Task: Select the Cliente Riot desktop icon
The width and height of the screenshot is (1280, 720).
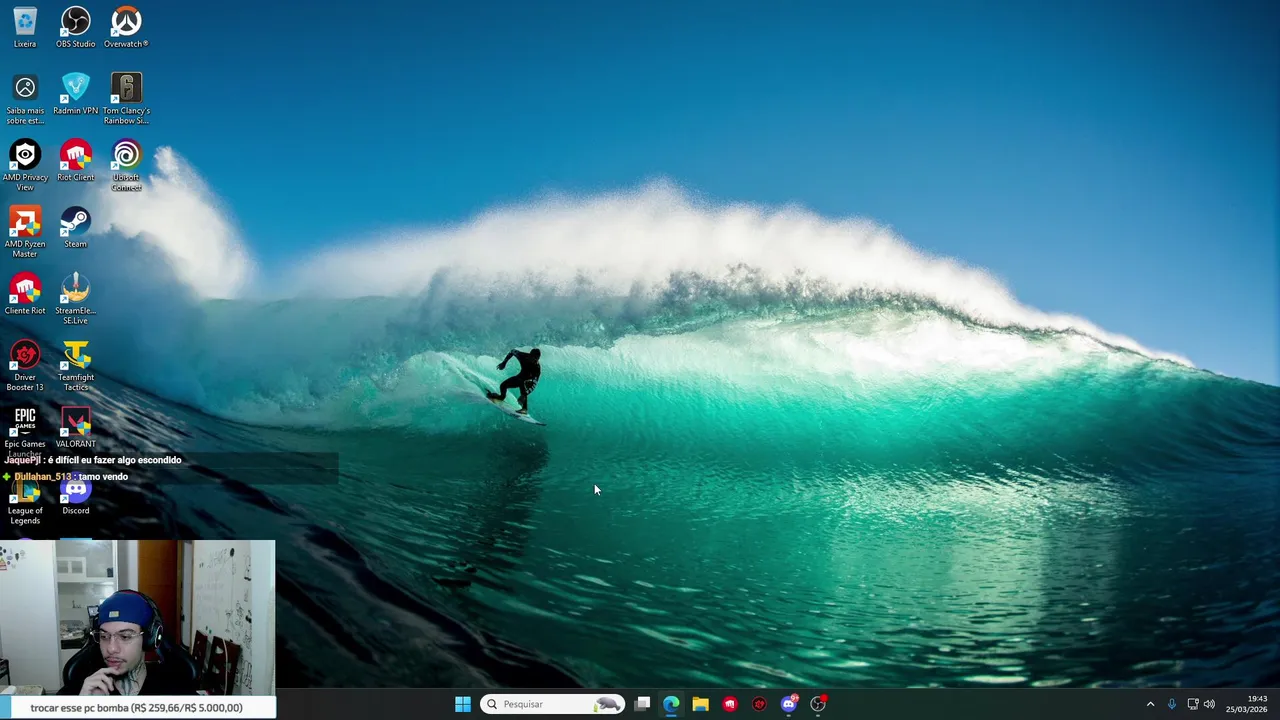Action: tap(25, 294)
